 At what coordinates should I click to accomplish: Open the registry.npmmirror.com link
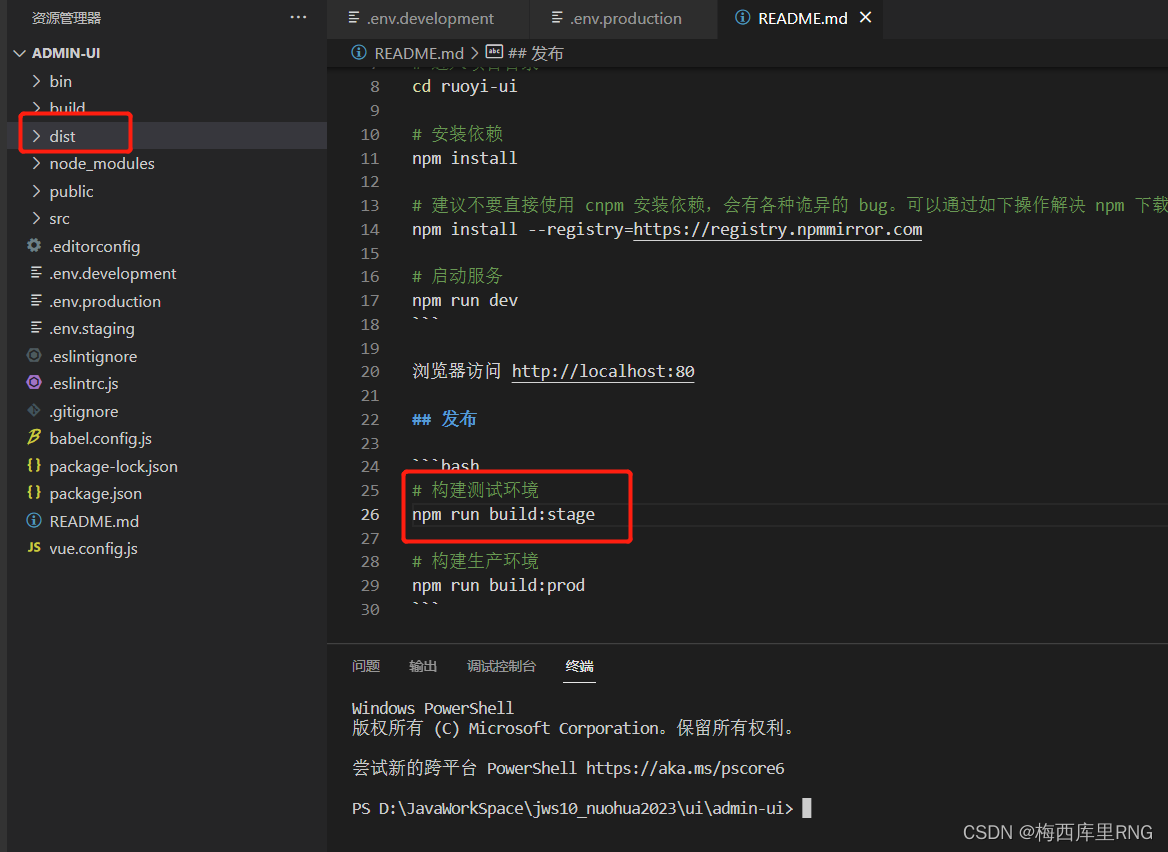[x=777, y=229]
